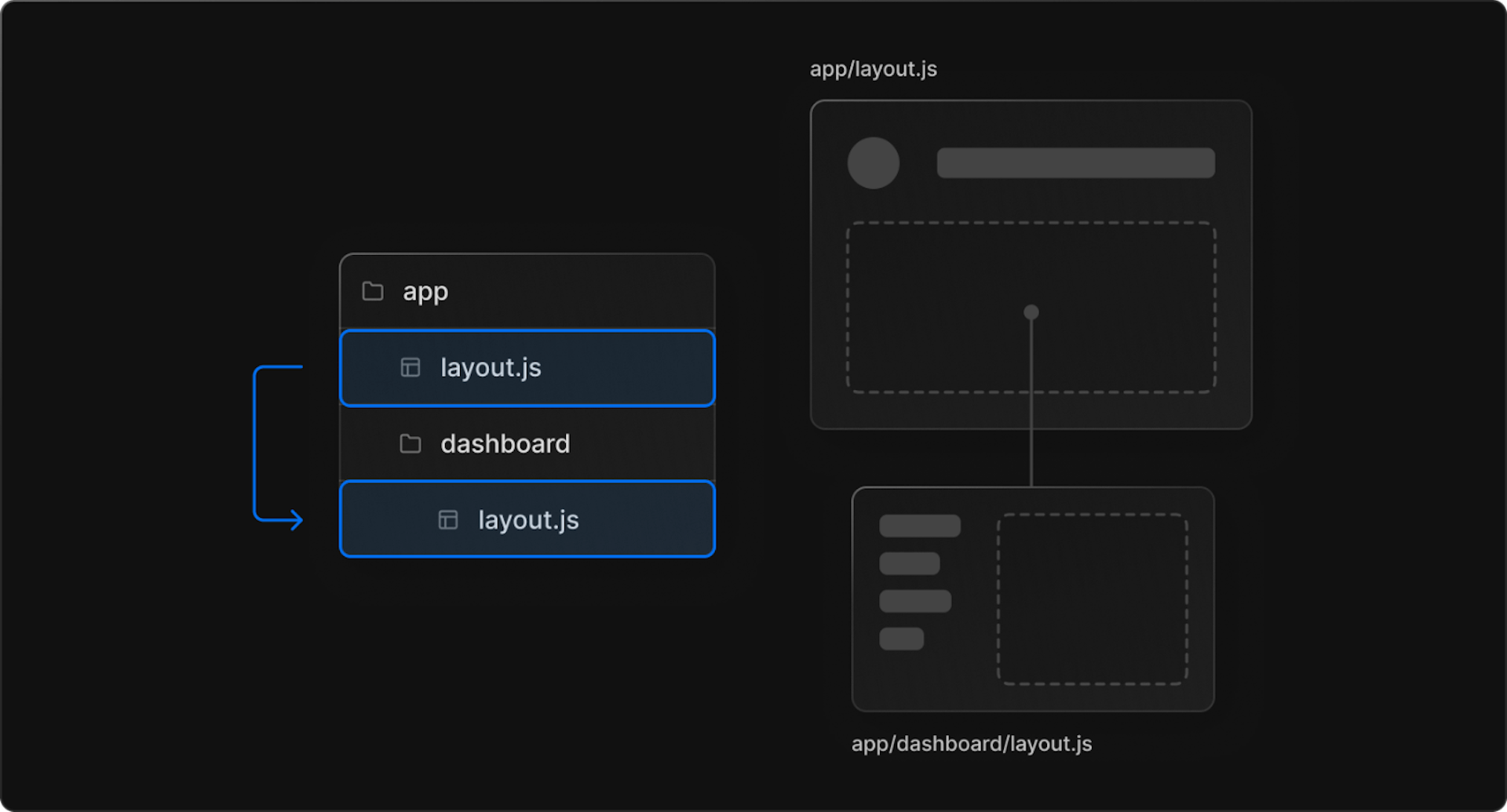
Task: Expand the app folder entry
Action: tap(425, 290)
